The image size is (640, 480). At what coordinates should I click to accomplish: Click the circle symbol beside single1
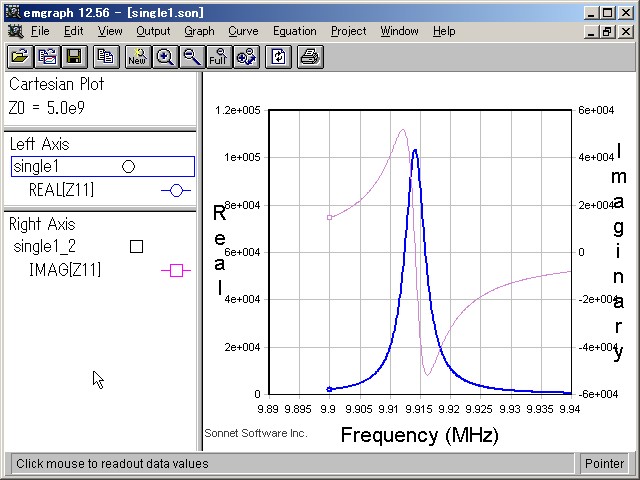tap(129, 167)
